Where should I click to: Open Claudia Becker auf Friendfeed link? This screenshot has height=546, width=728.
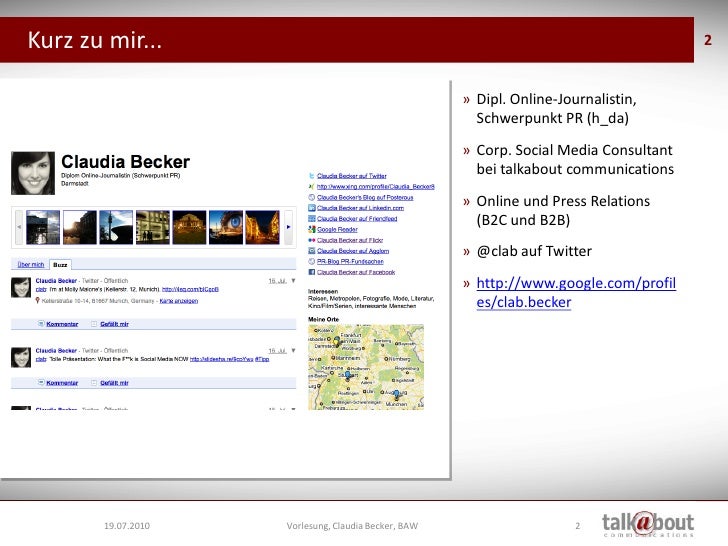click(x=357, y=219)
